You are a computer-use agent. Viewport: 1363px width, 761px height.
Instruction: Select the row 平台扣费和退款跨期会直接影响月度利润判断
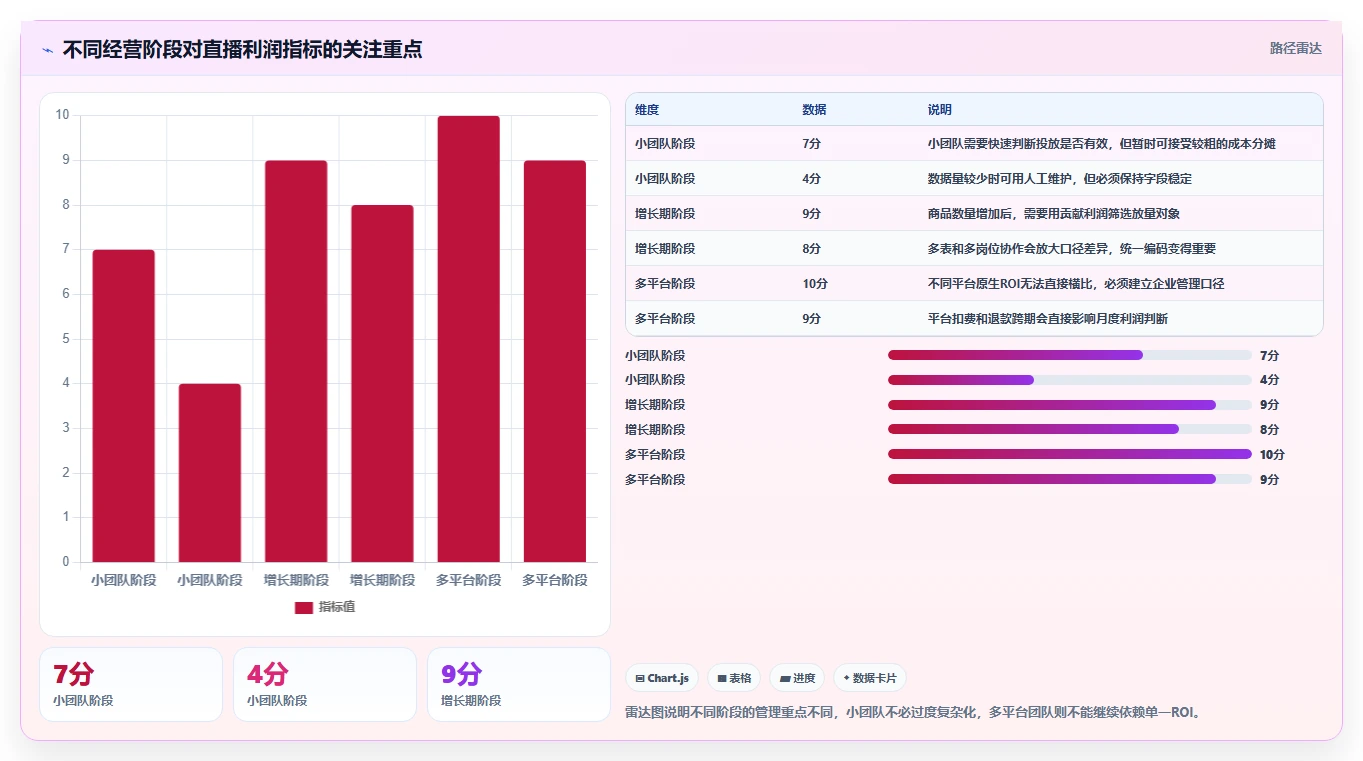(974, 319)
